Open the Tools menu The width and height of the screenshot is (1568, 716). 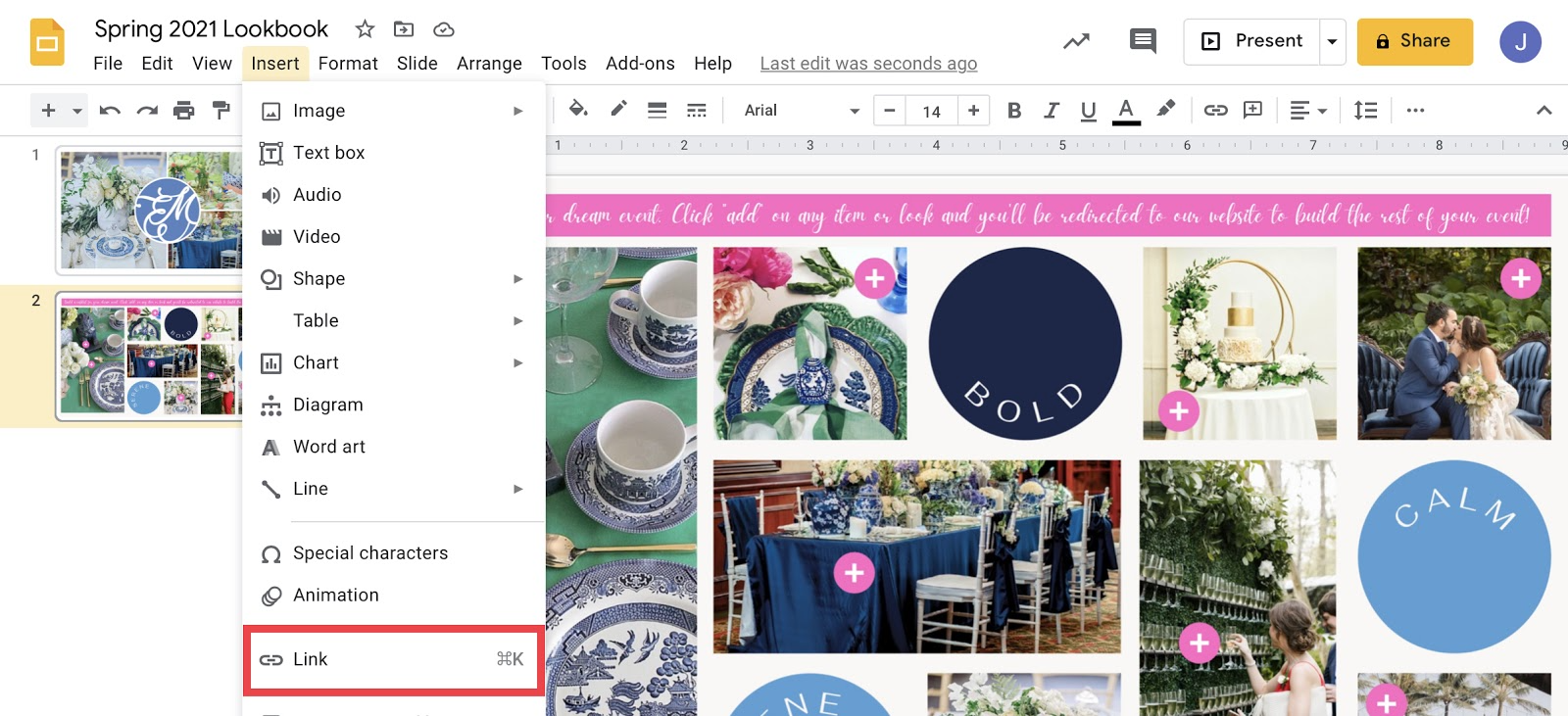tap(563, 64)
